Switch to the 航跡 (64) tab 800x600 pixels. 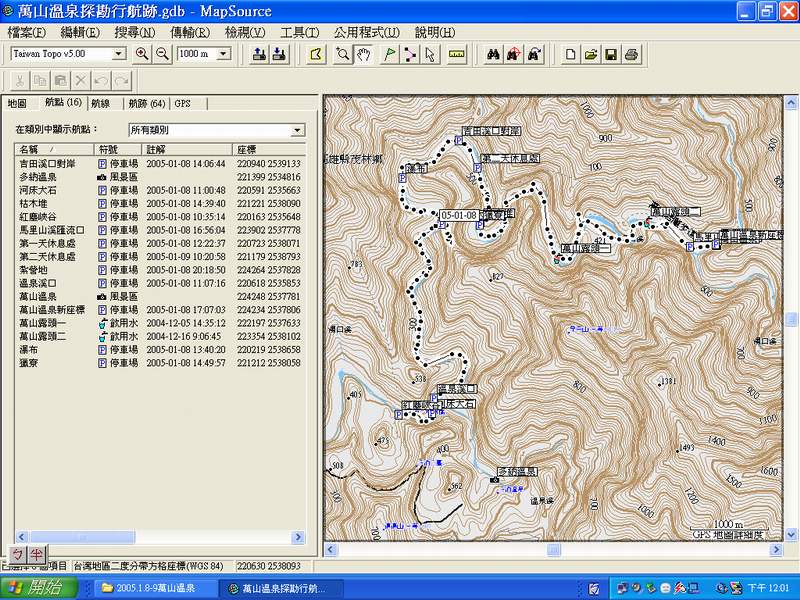click(x=146, y=103)
